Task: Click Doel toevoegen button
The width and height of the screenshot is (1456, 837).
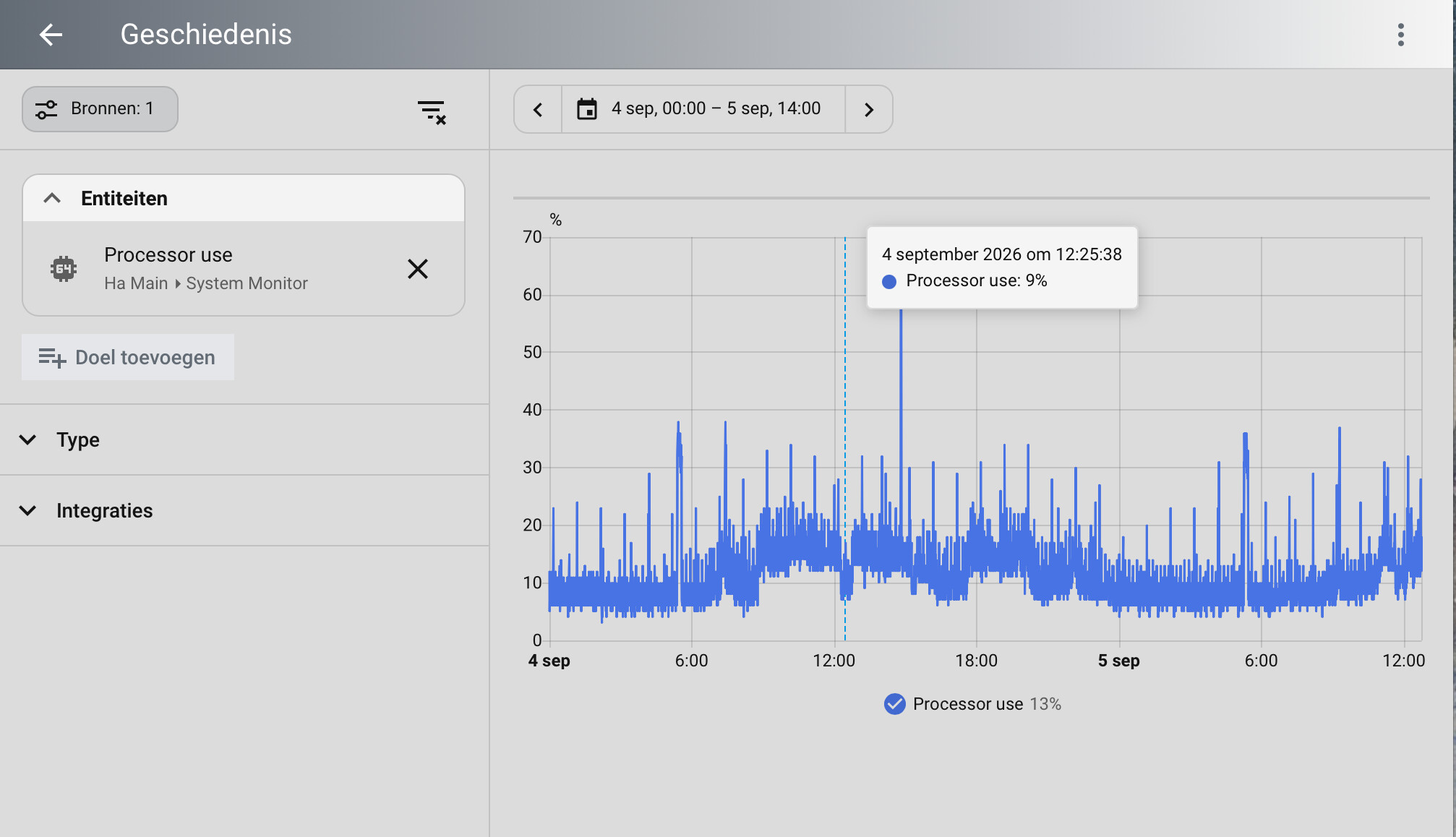Action: [128, 357]
